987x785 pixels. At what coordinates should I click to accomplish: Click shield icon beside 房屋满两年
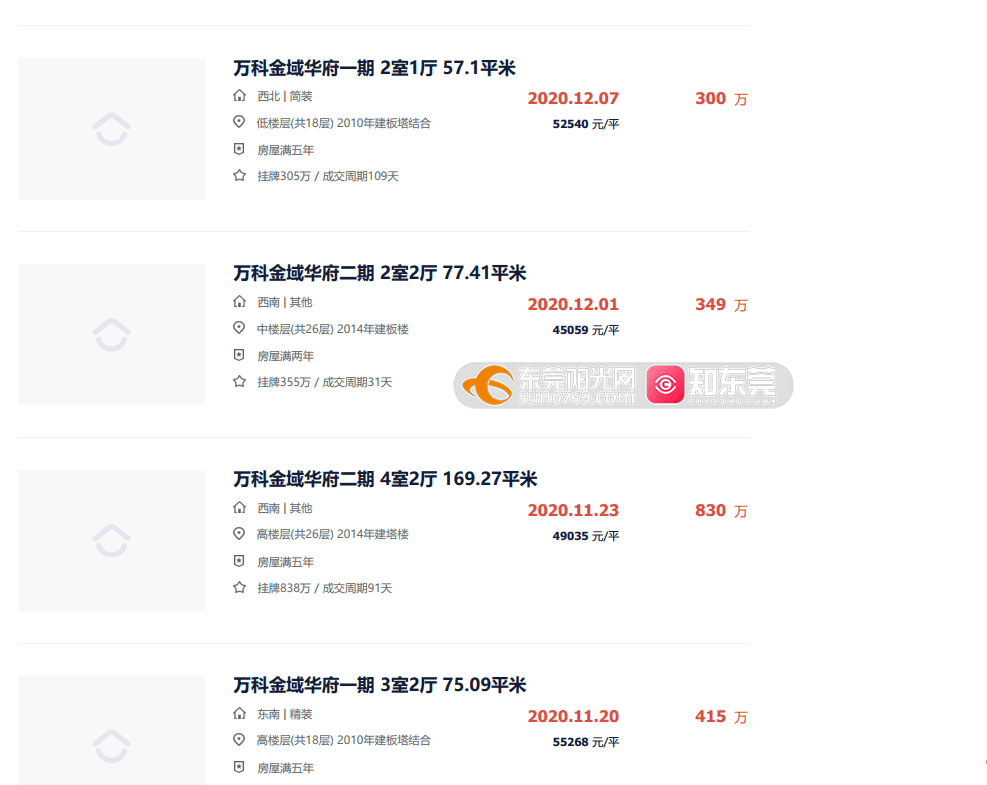click(x=239, y=355)
